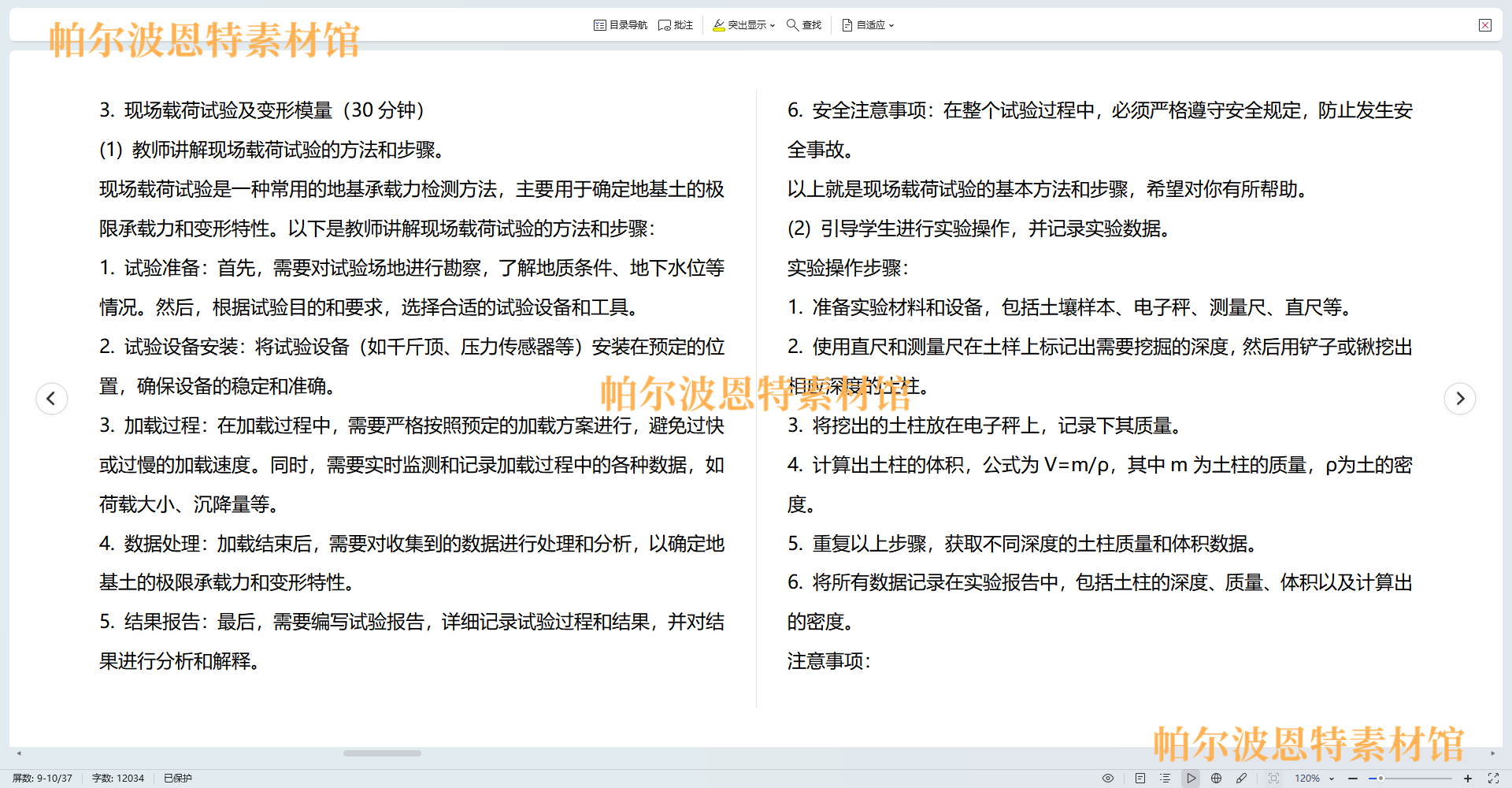Click the 查找 search tool

click(x=804, y=25)
